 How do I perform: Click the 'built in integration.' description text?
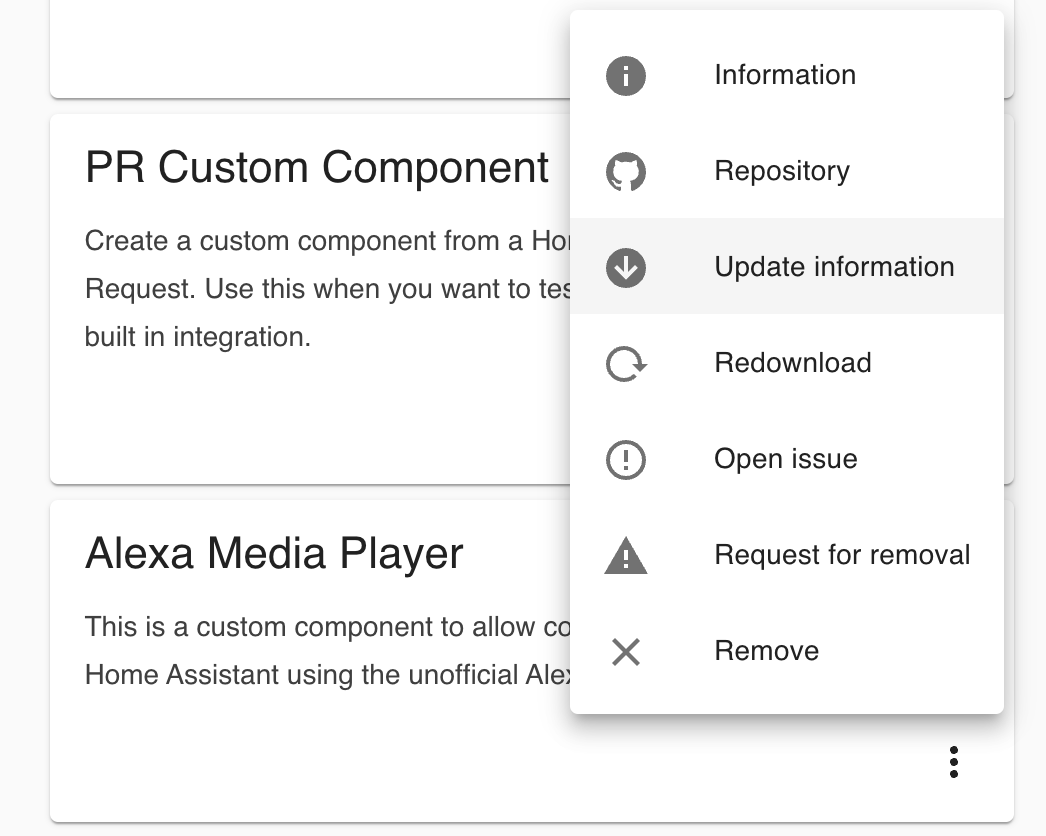pos(198,337)
